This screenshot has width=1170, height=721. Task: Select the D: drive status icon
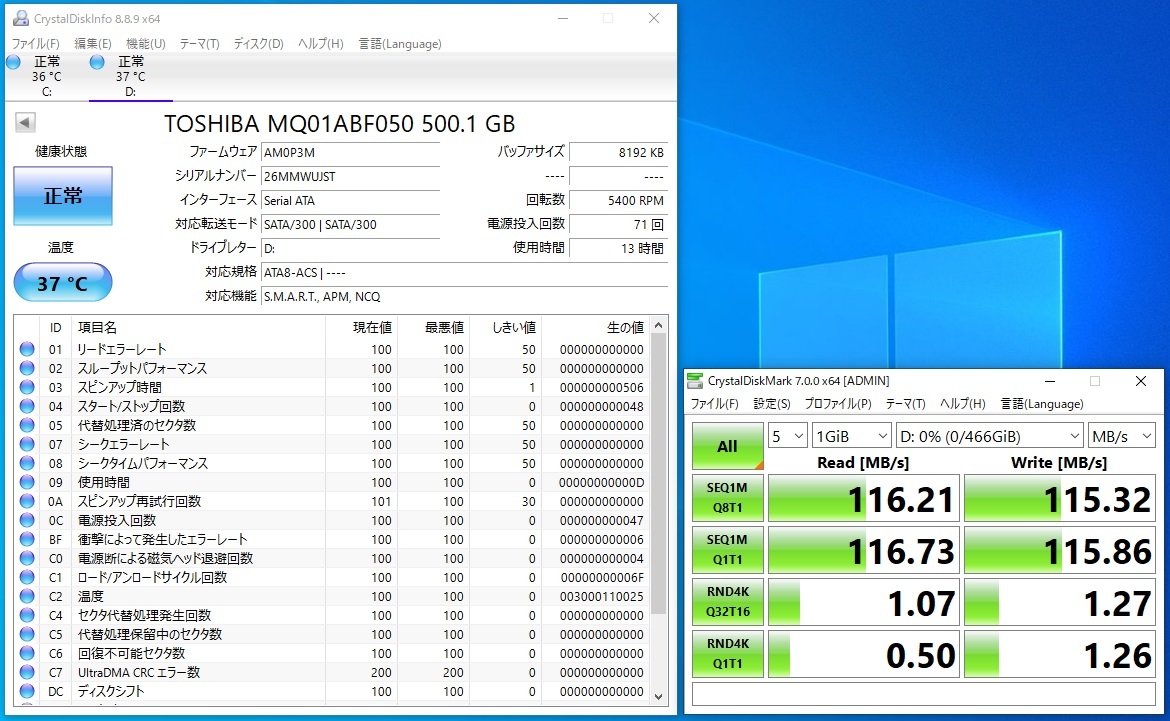(97, 63)
